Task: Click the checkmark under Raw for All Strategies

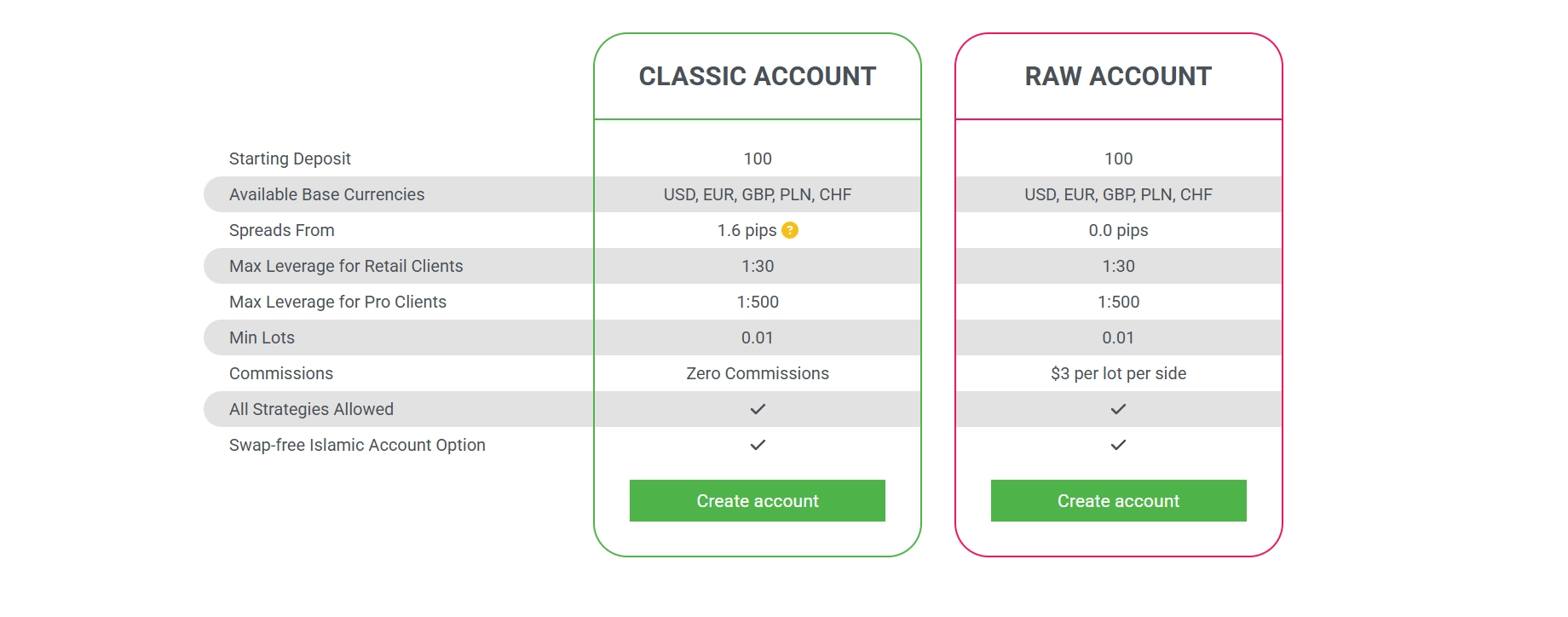Action: (x=1118, y=409)
